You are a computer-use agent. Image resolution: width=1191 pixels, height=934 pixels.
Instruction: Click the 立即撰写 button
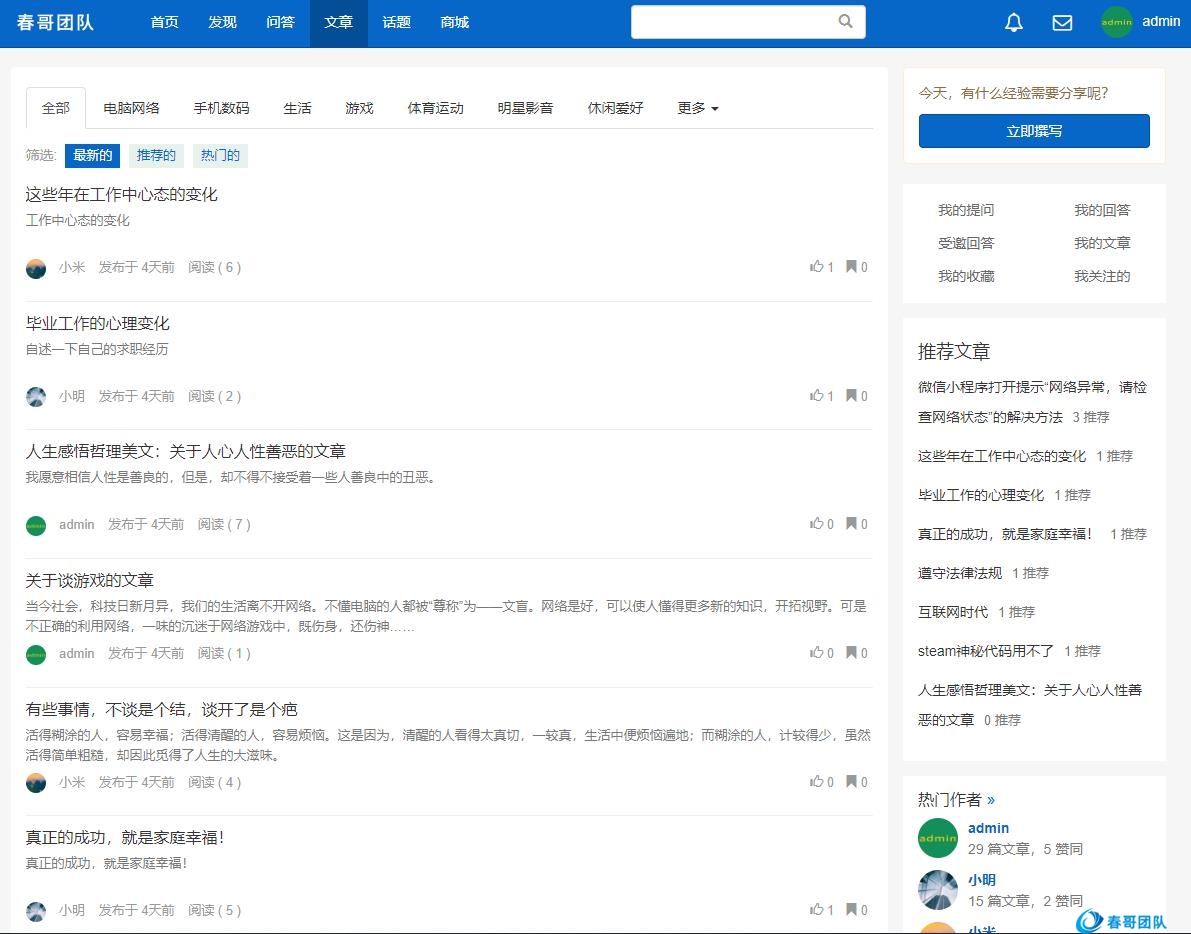tap(1034, 131)
